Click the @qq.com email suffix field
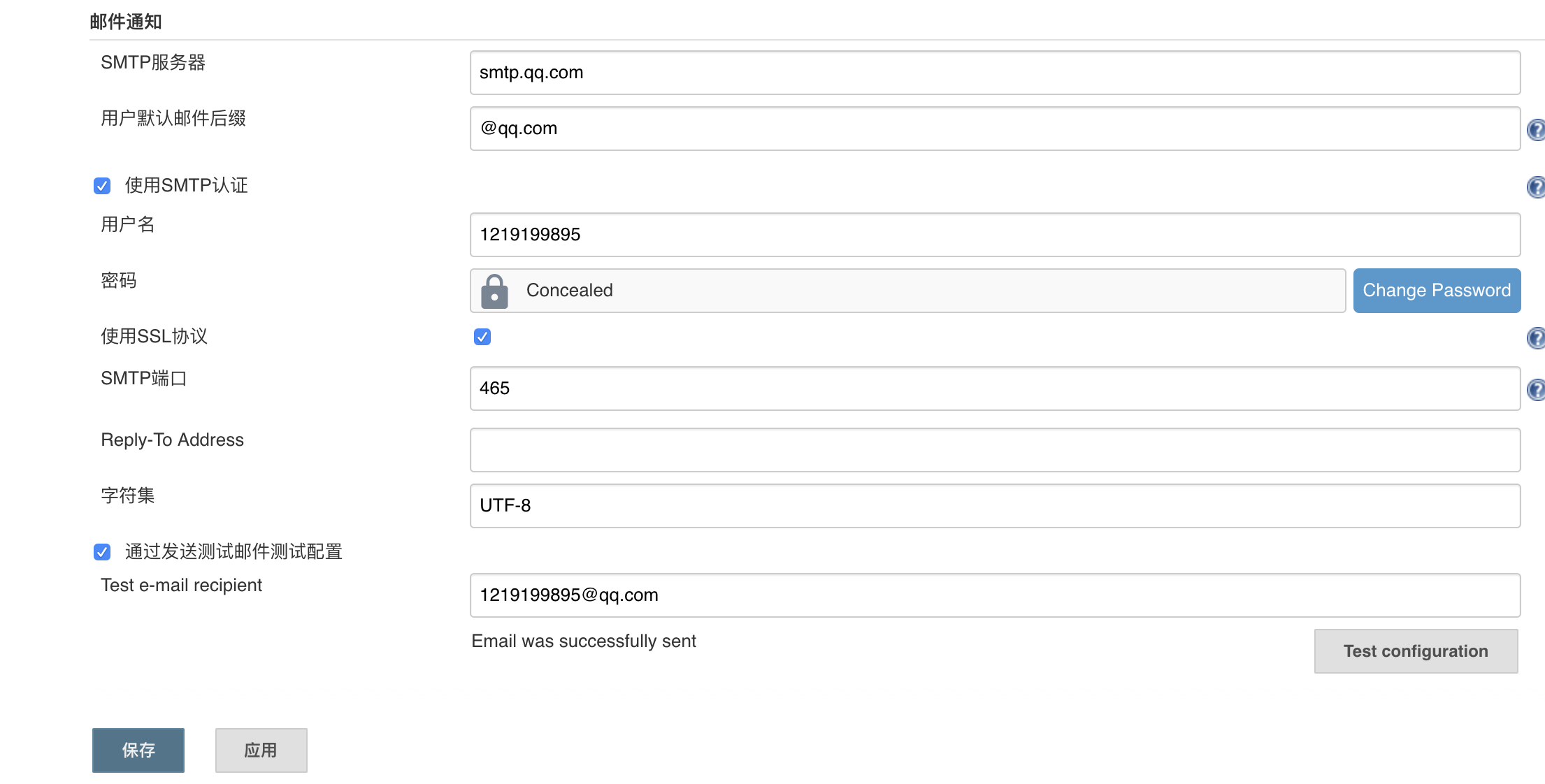The height and width of the screenshot is (784, 1545). (x=995, y=129)
